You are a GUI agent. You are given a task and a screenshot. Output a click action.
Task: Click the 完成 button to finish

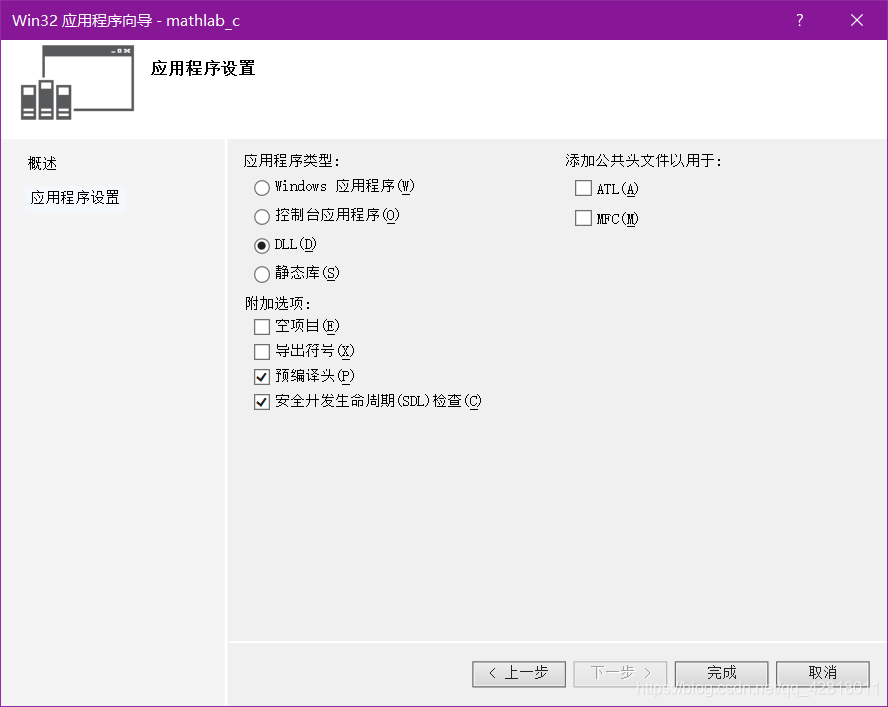[721, 673]
